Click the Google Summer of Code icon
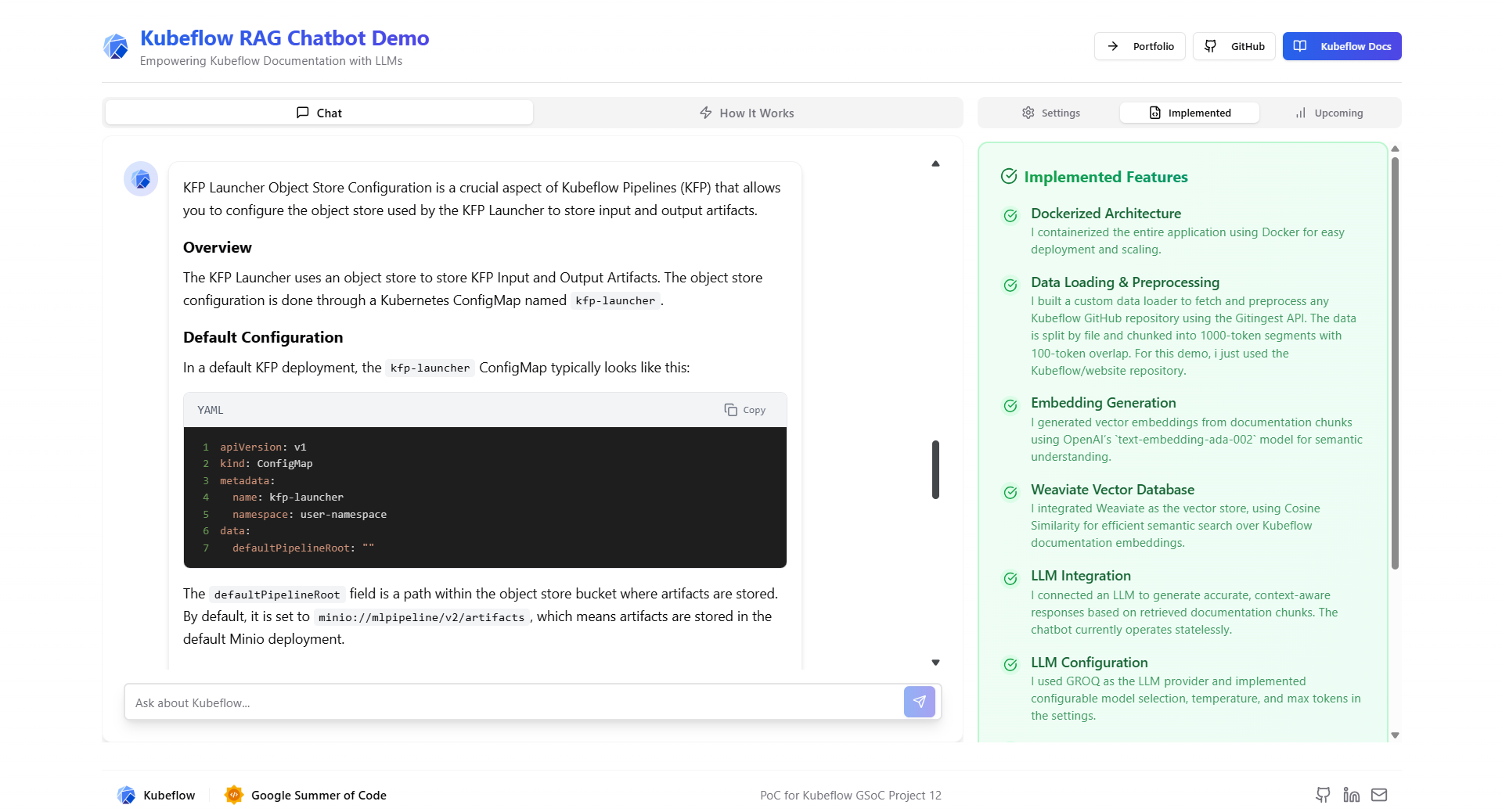 pyautogui.click(x=233, y=795)
